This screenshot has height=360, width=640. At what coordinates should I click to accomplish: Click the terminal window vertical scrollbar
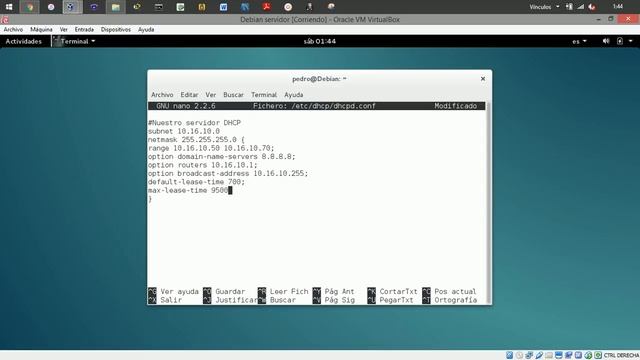pos(489,203)
